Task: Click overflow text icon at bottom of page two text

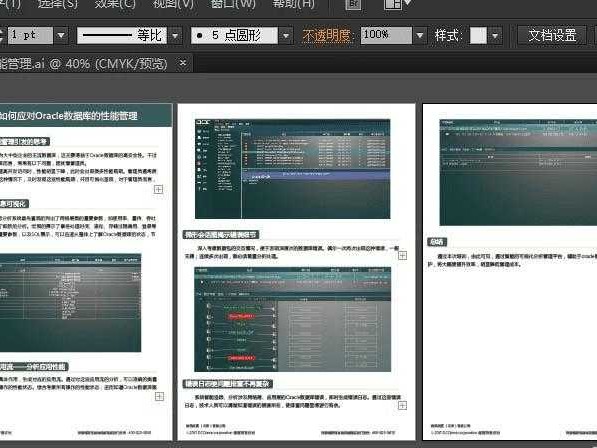Action: (x=402, y=406)
